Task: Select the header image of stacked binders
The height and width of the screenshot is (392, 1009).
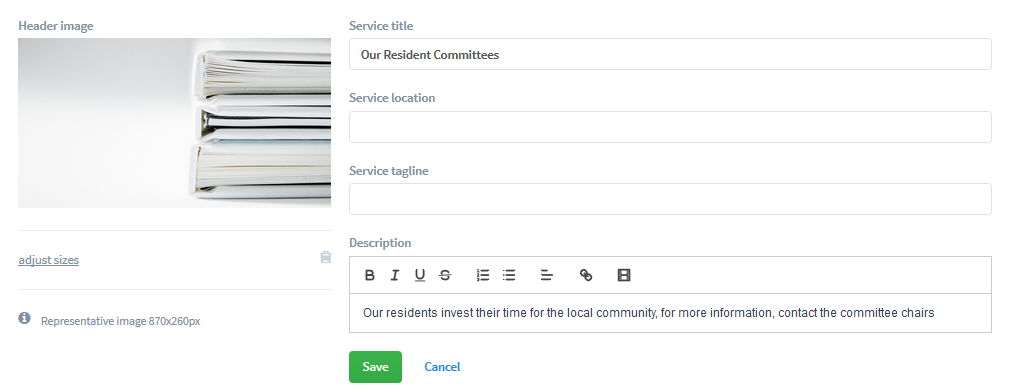Action: 174,123
